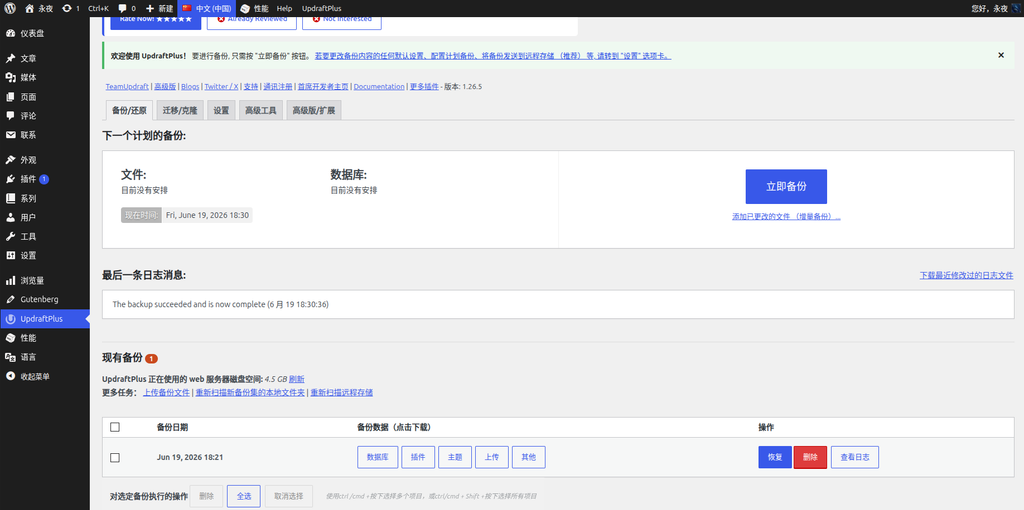Viewport: 1024px width, 510px height.
Task: Open 联系 mail item in sidebar
Action: point(44,135)
